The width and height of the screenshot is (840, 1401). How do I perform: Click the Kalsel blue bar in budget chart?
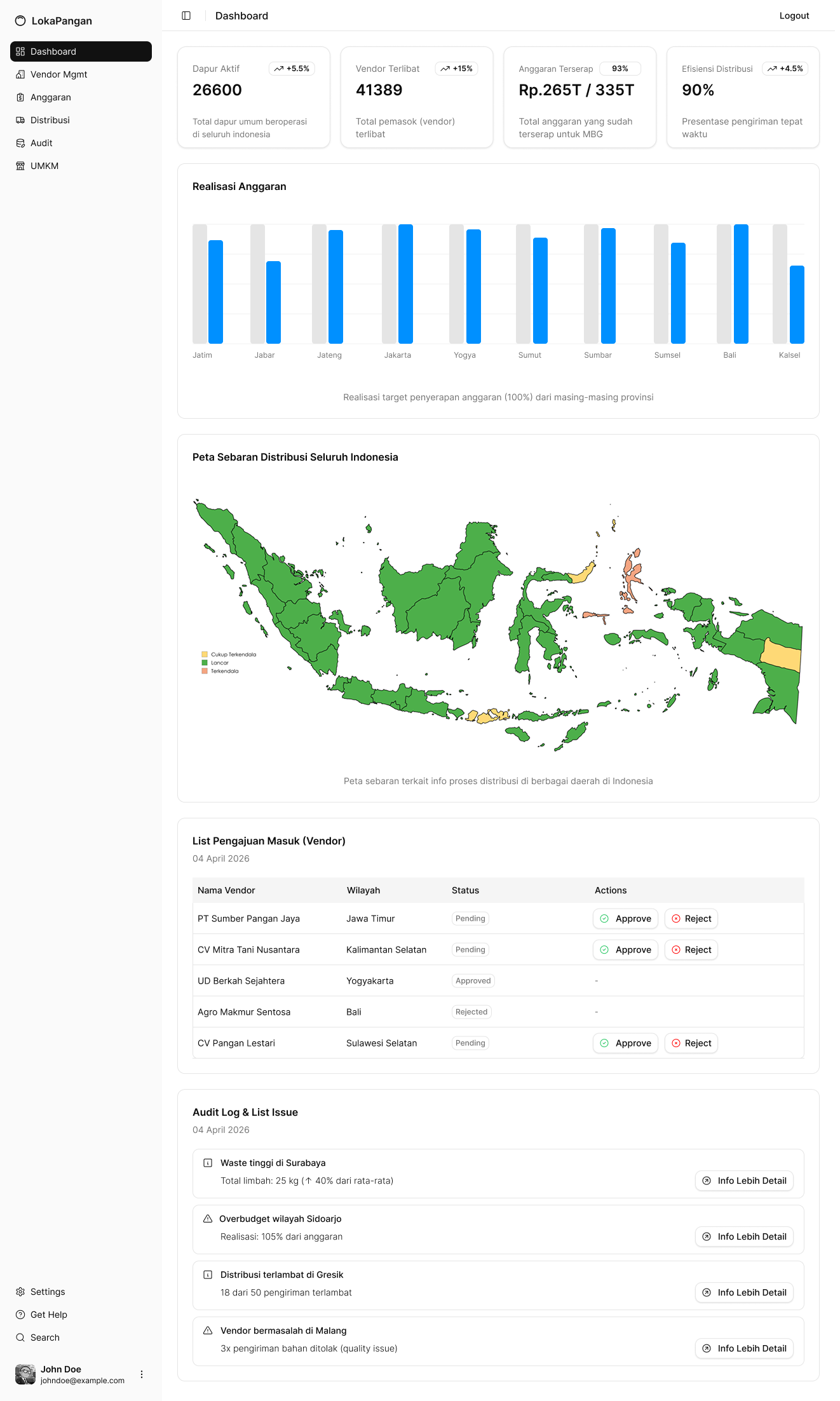797,305
